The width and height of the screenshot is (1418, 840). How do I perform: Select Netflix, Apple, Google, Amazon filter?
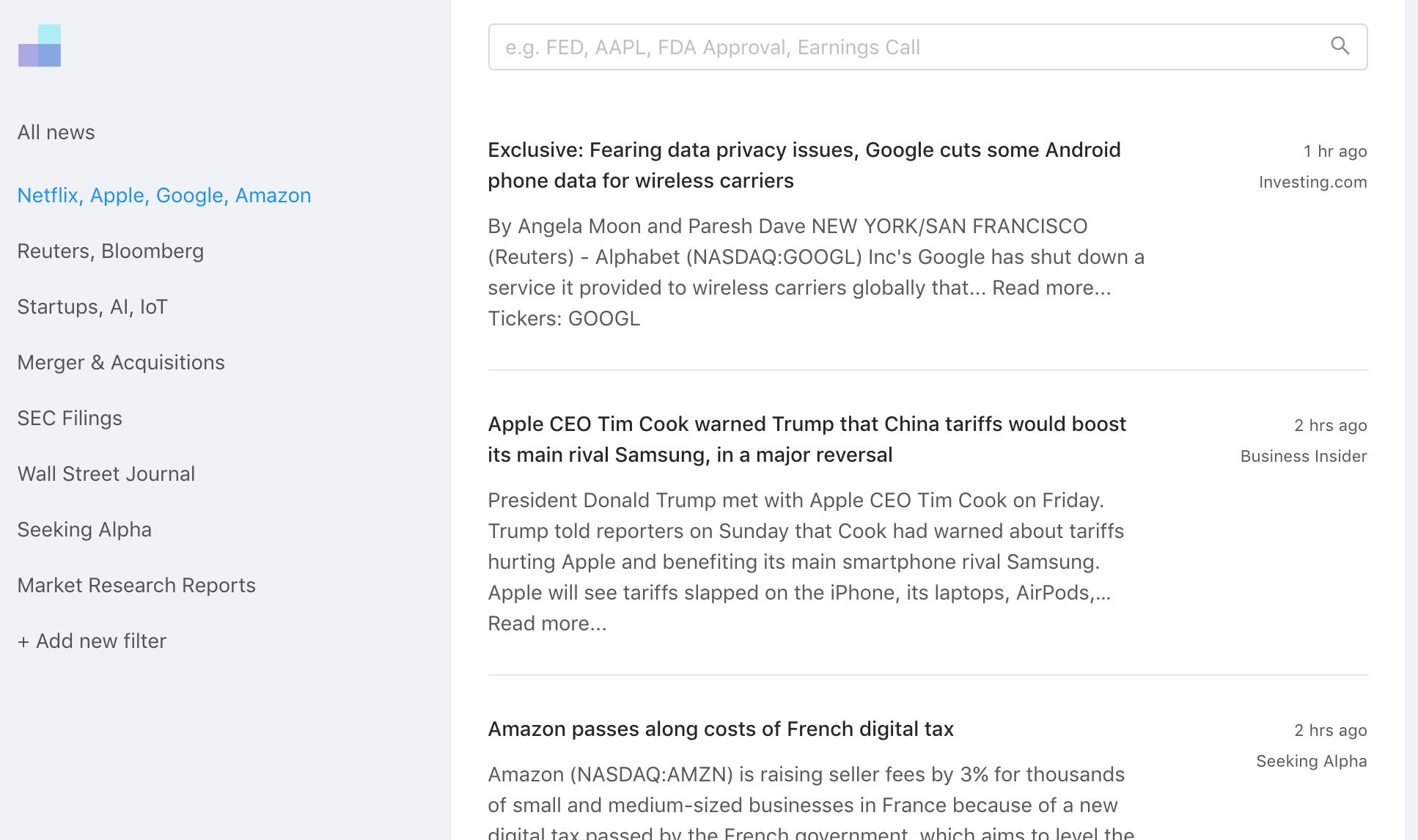[164, 196]
